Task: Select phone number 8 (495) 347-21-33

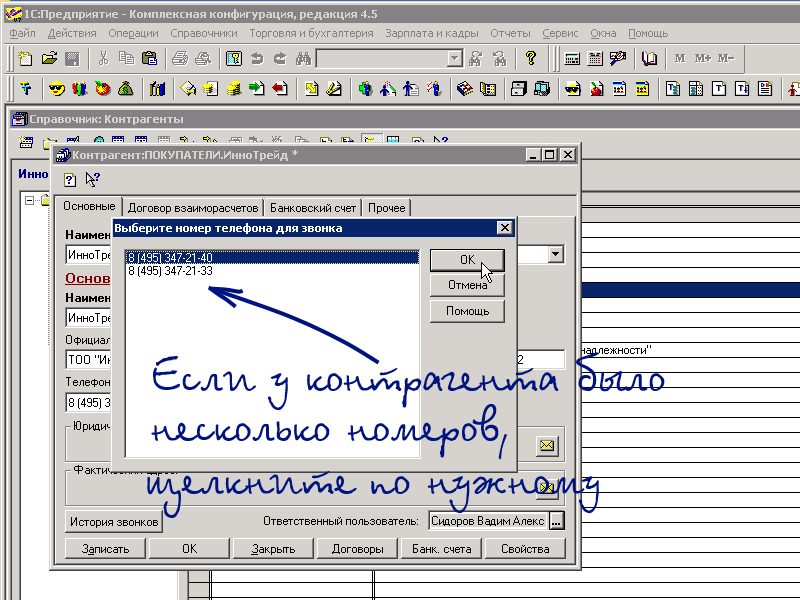Action: (x=272, y=271)
